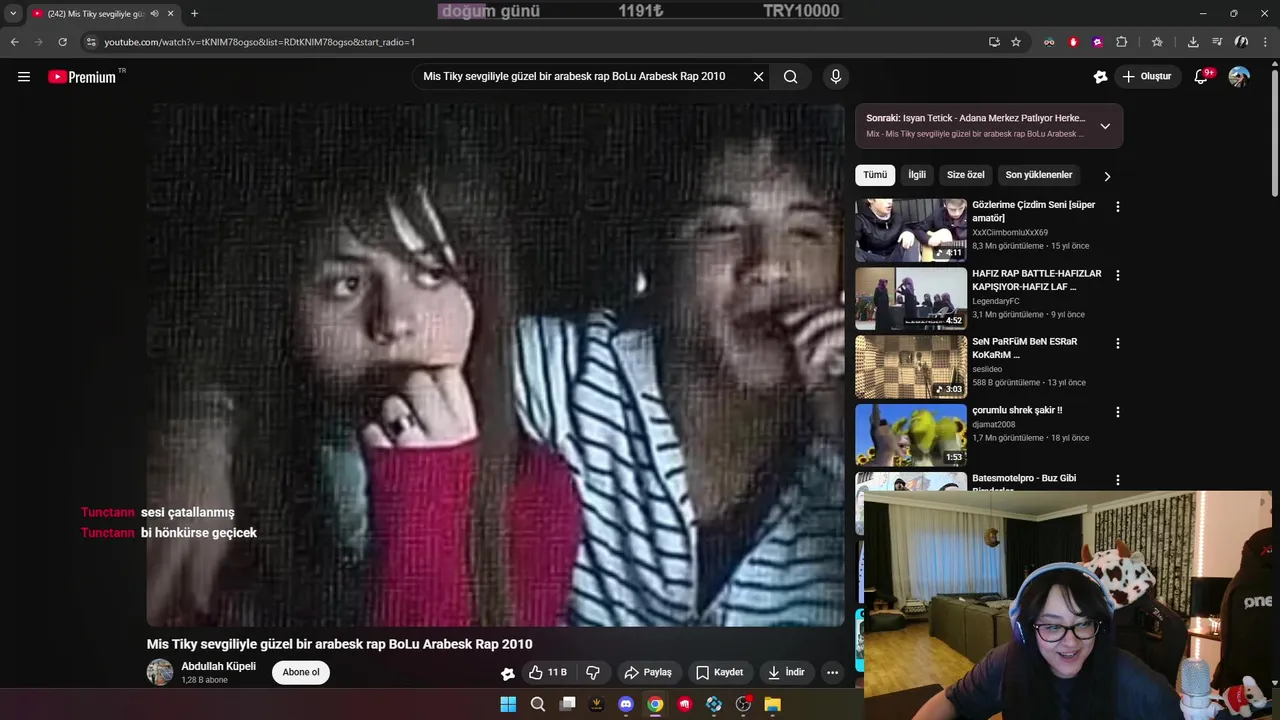Image resolution: width=1280 pixels, height=720 pixels.
Task: Click the video player to pause
Action: pyautogui.click(x=496, y=365)
